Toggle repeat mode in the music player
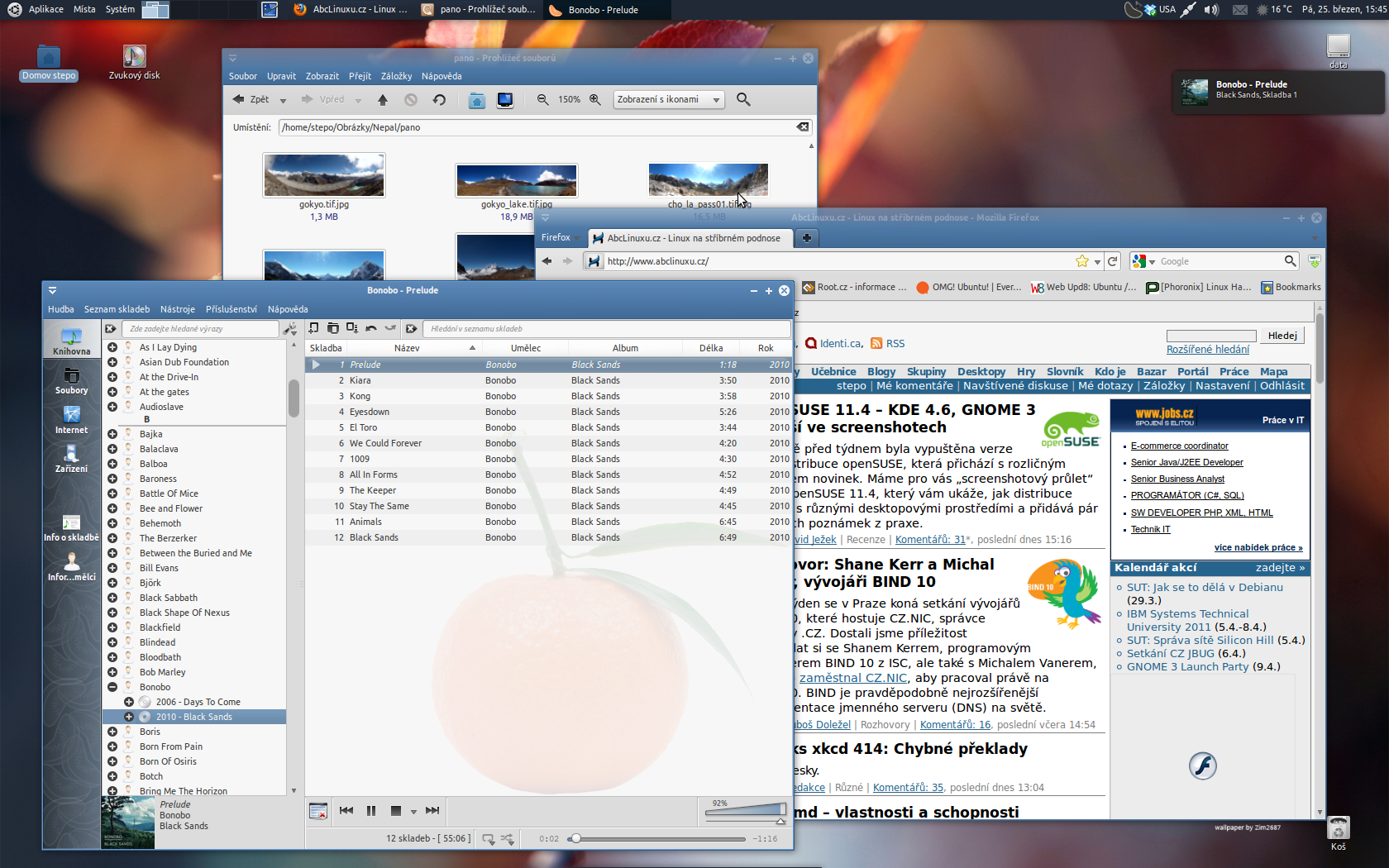This screenshot has width=1389, height=868. point(489,839)
